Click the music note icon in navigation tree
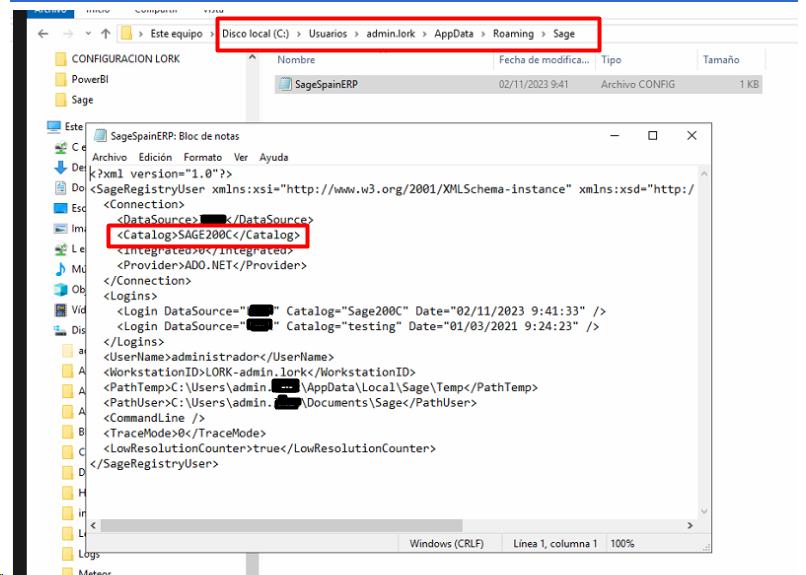Screen dimensions: 806x575 (61, 269)
